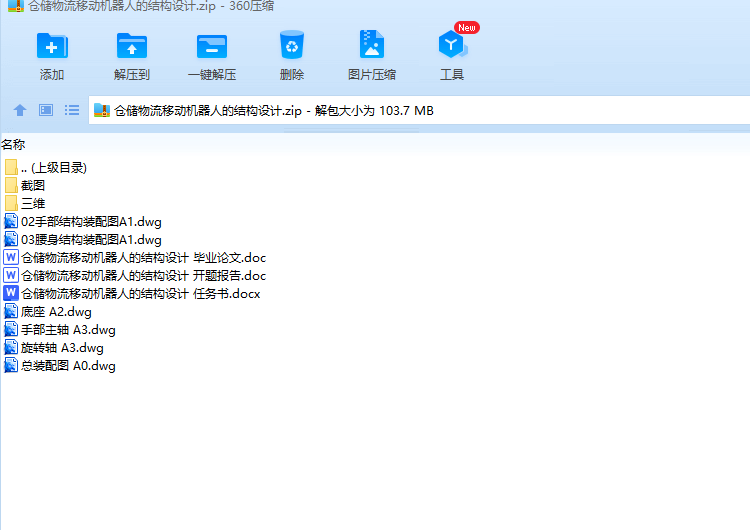Click the zip archive icon in the path bar
The width and height of the screenshot is (750, 530).
pos(101,110)
